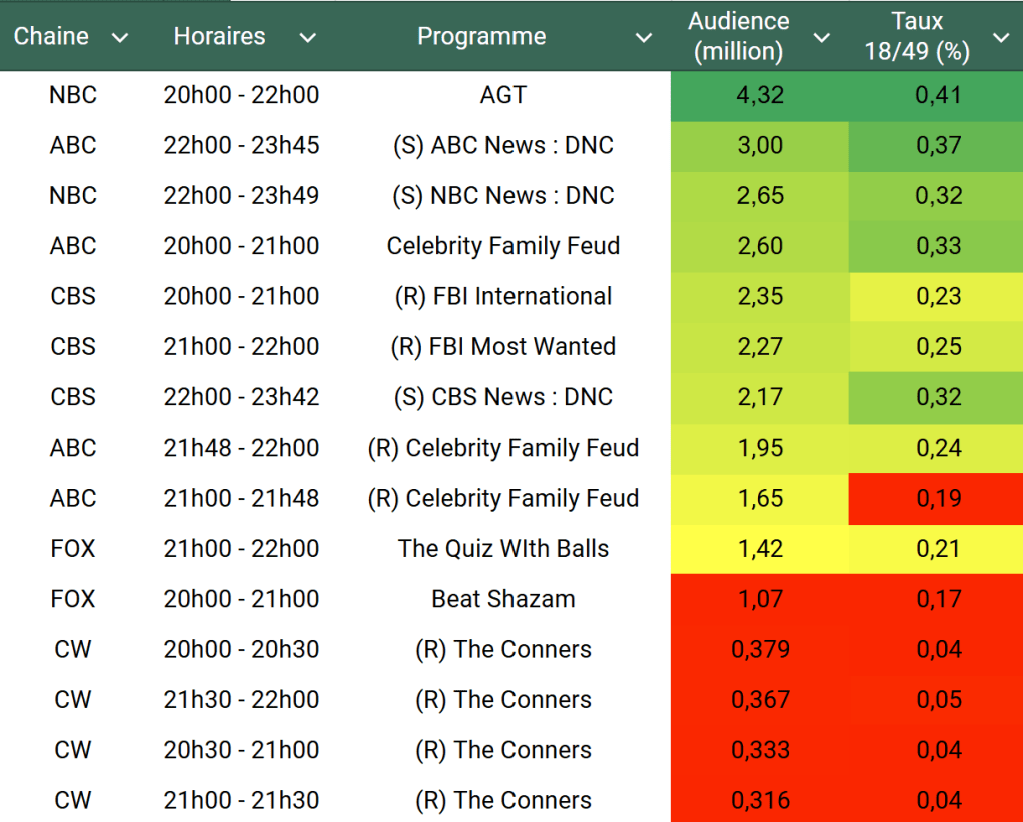
Task: Click the 4,32 audience value cell
Action: point(760,96)
